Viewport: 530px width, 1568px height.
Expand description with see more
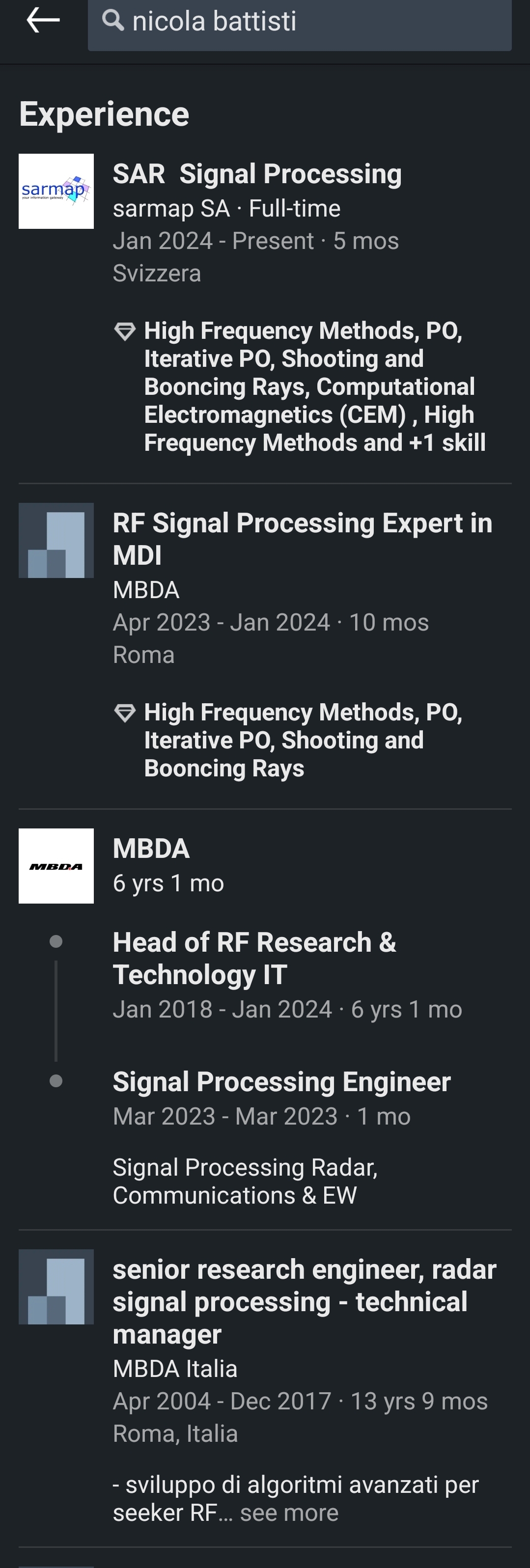click(289, 1513)
